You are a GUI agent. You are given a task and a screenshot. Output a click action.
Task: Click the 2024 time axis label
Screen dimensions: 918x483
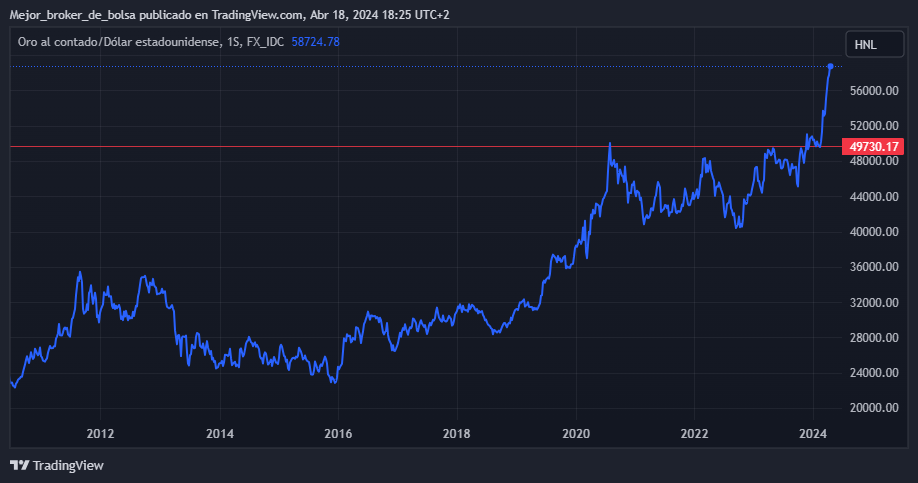tap(813, 434)
